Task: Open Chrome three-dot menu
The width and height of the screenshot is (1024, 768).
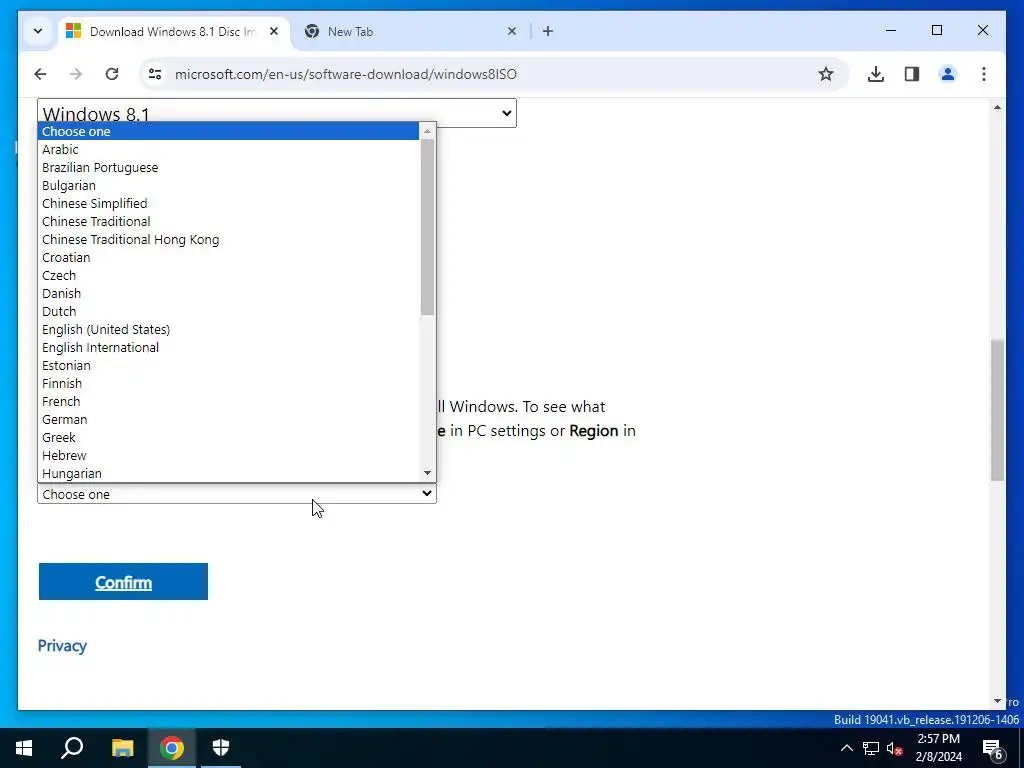Action: point(984,74)
